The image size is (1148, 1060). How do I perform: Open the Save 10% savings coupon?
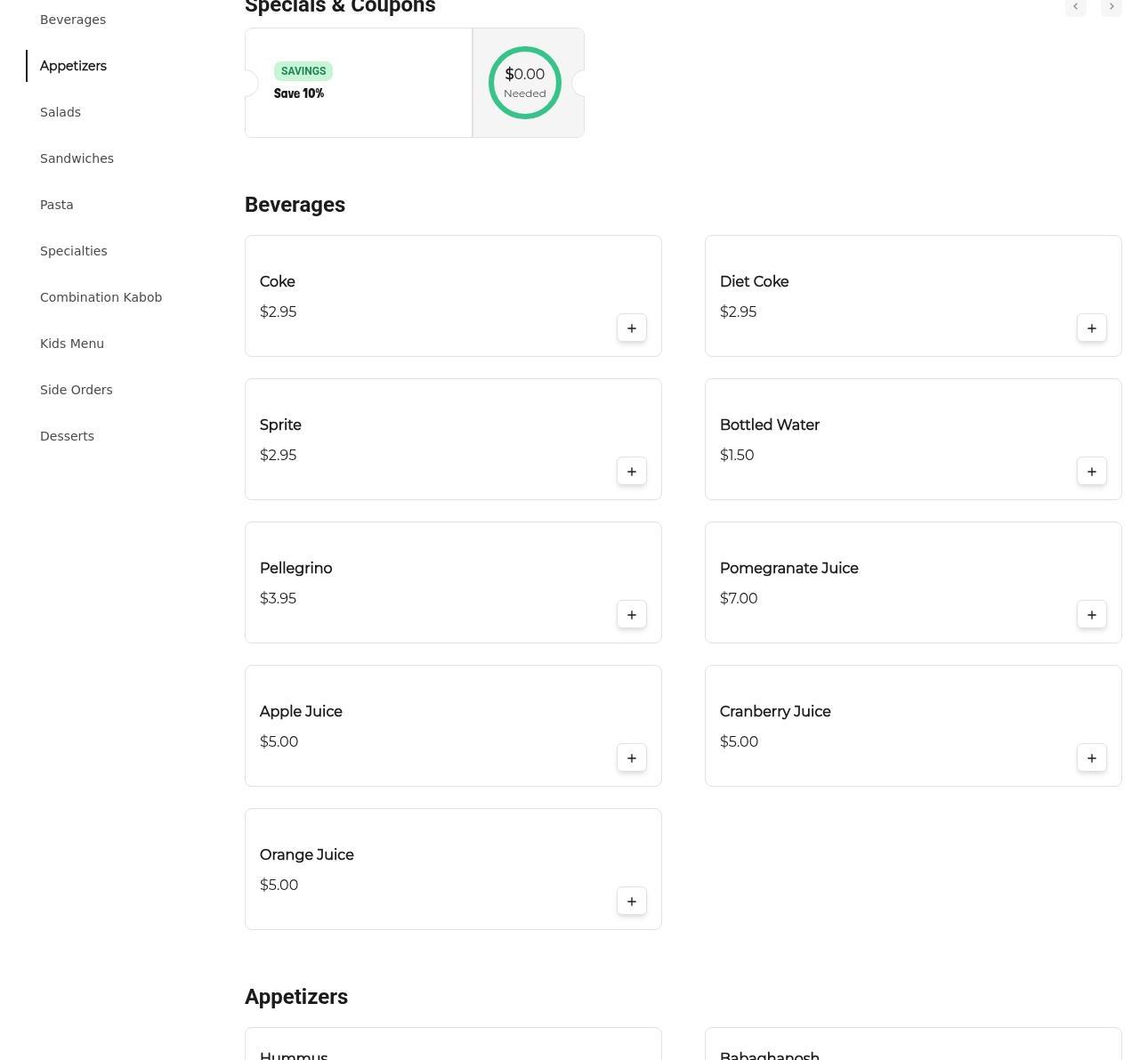(x=358, y=83)
